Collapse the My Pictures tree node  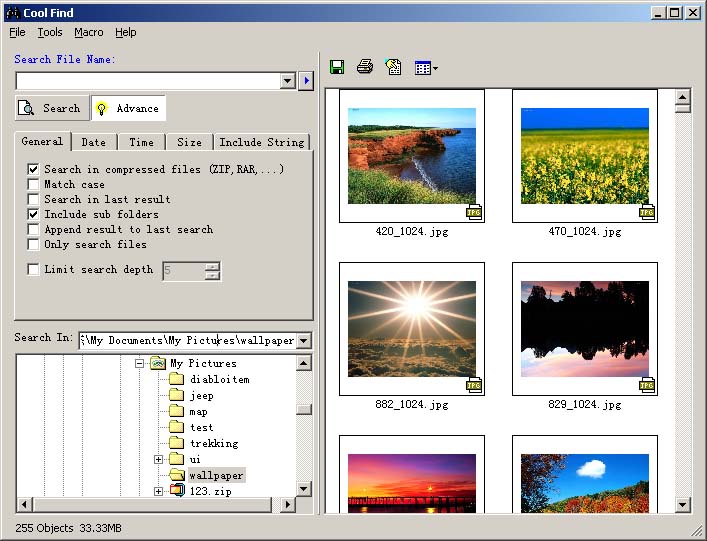[x=140, y=363]
